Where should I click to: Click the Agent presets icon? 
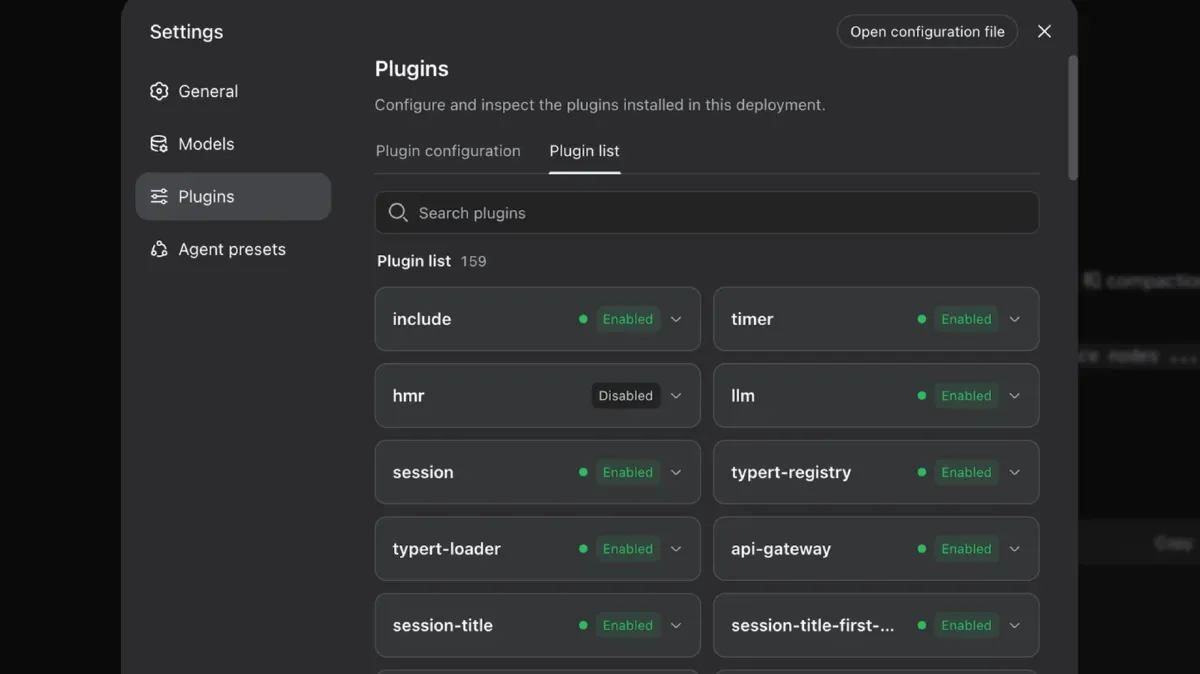(x=159, y=250)
